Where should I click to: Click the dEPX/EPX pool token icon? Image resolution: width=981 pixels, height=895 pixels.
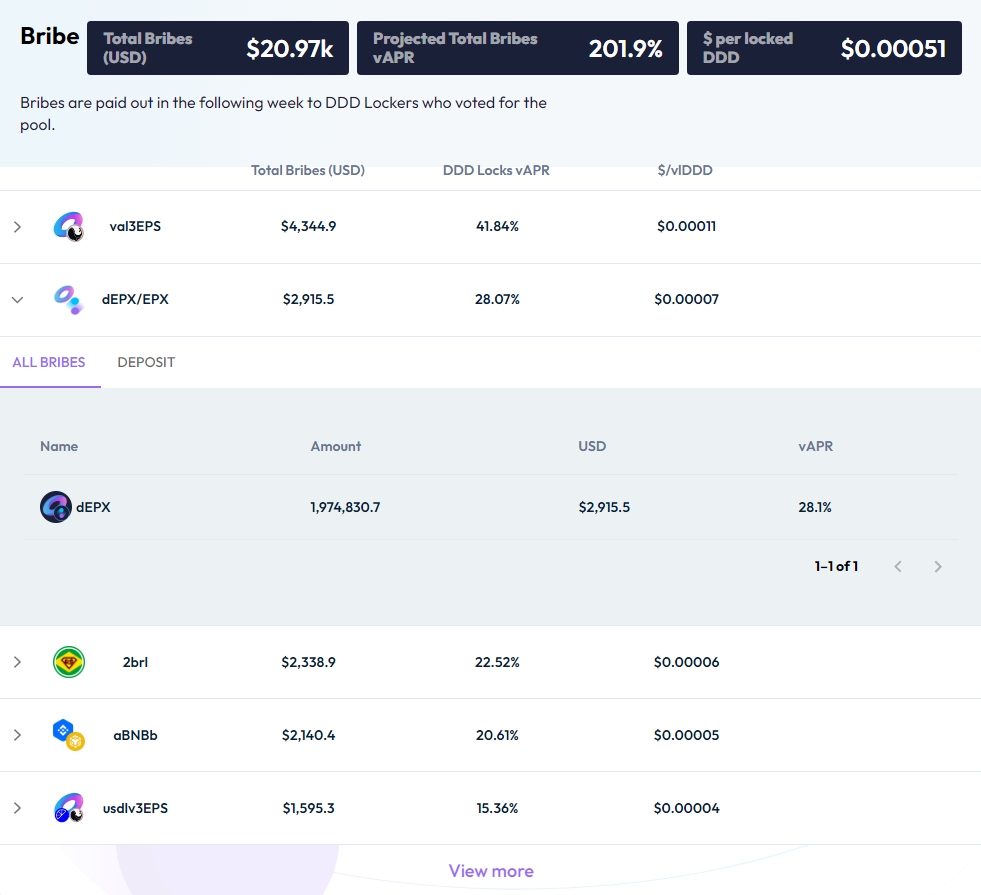(69, 300)
